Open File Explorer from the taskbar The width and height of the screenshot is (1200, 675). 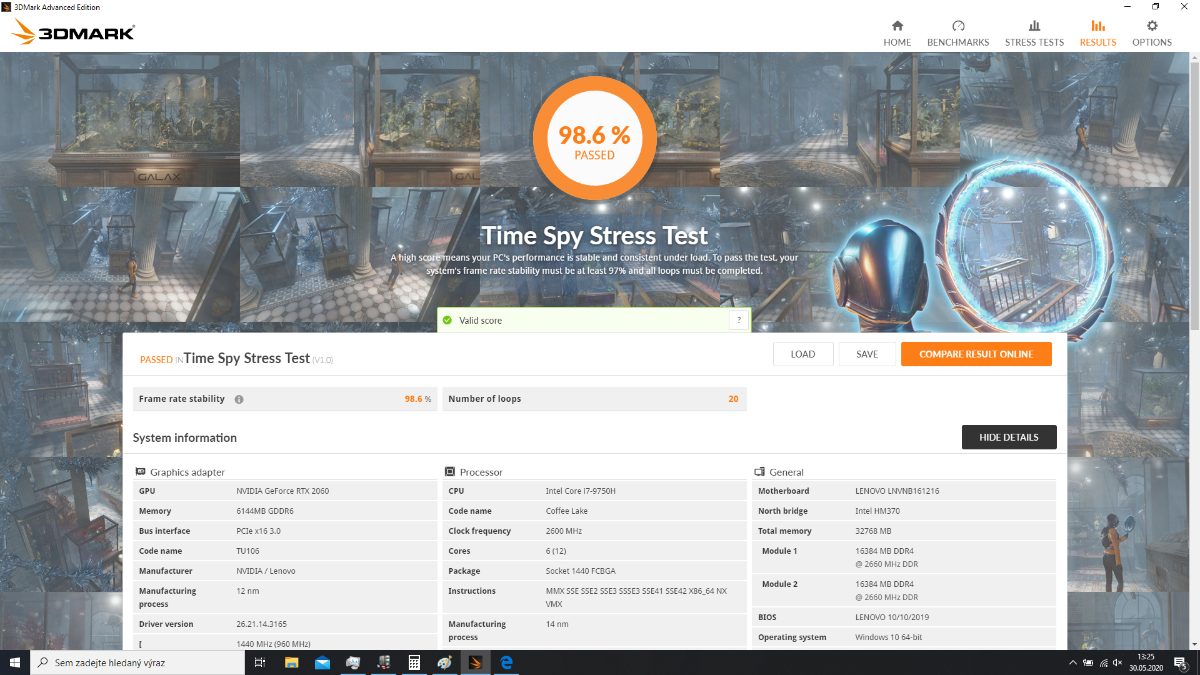(x=291, y=662)
